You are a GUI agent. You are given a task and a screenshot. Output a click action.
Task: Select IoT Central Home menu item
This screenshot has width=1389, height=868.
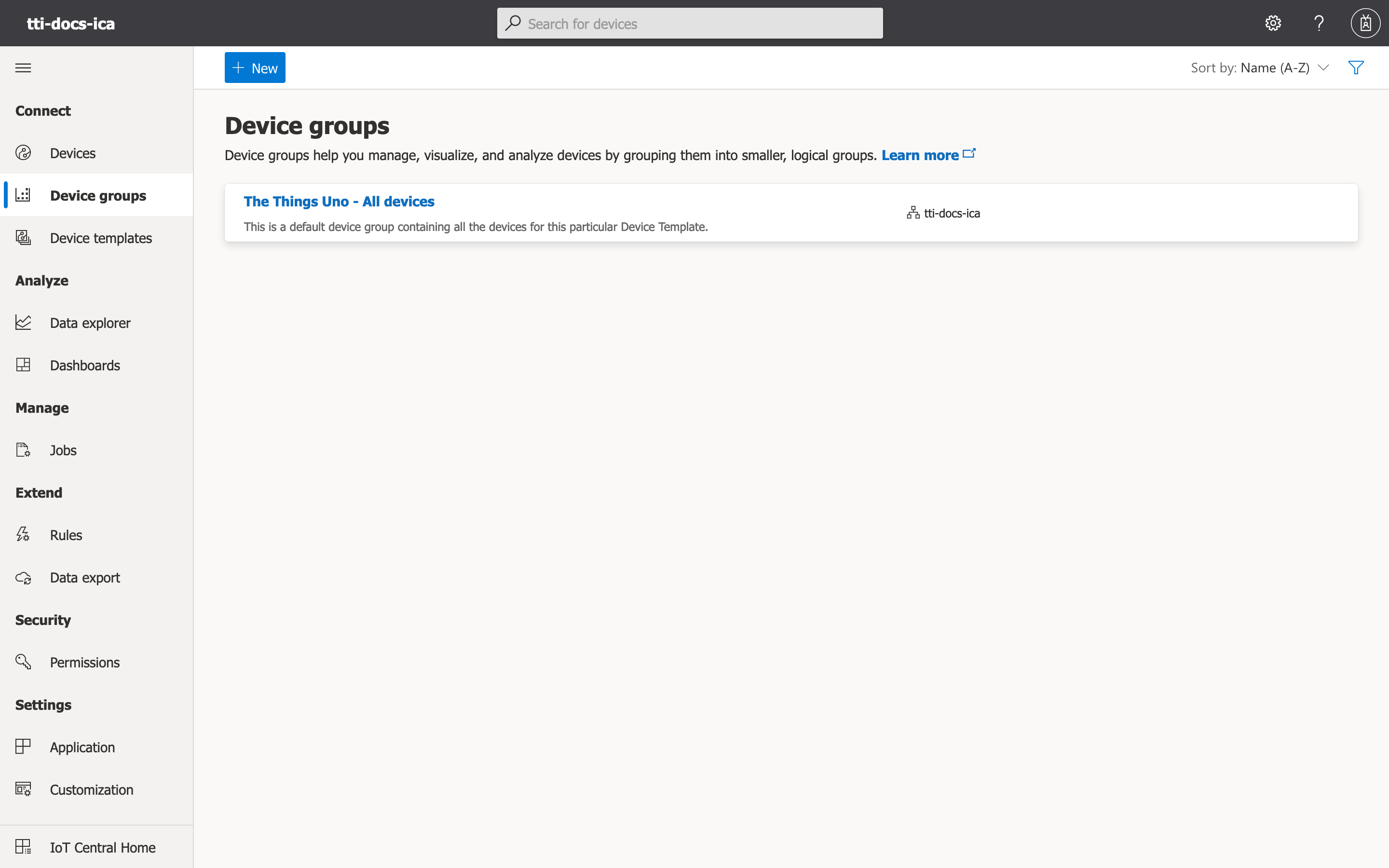pos(103,846)
